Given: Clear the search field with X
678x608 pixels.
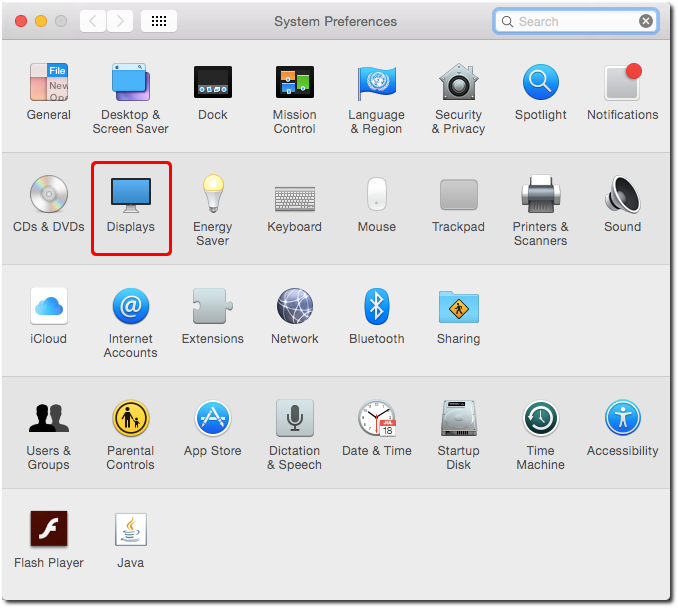Looking at the screenshot, I should click(x=646, y=21).
